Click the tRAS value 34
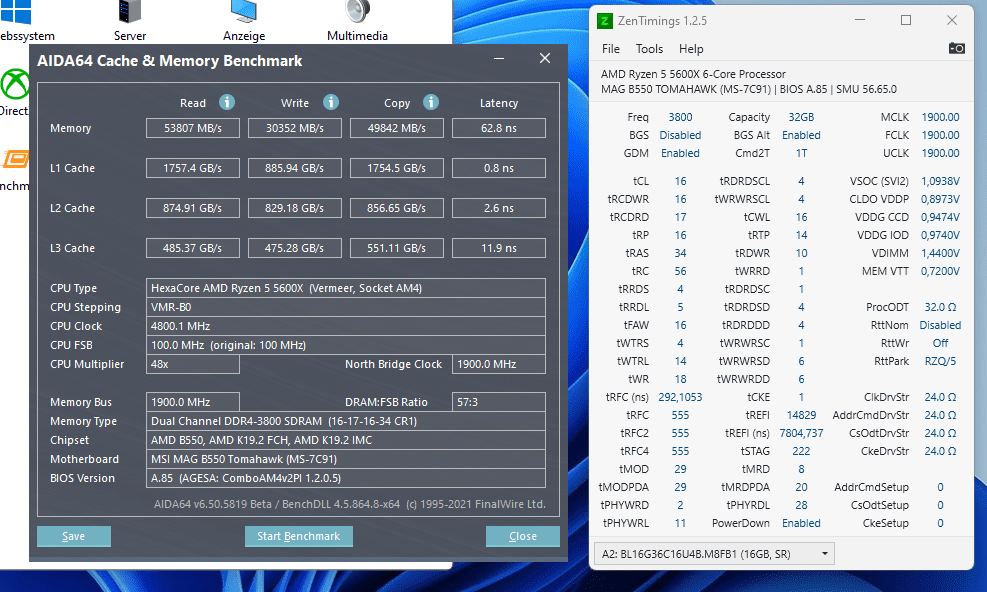 click(x=680, y=253)
